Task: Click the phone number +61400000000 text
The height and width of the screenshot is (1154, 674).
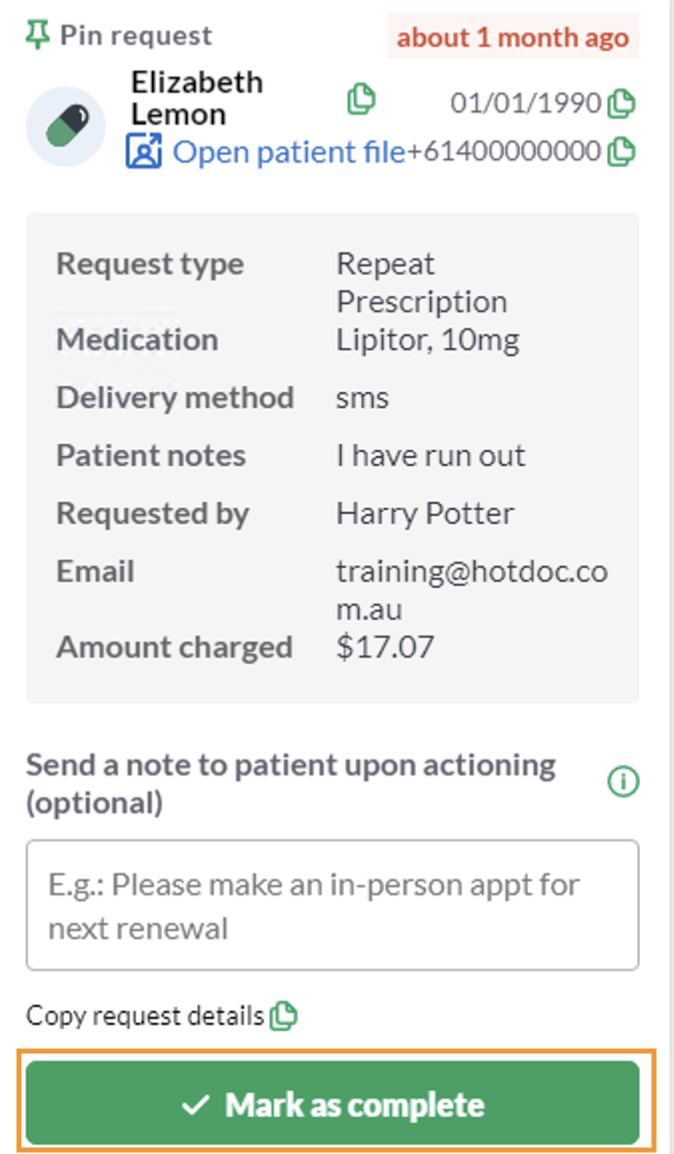Action: pyautogui.click(x=504, y=152)
